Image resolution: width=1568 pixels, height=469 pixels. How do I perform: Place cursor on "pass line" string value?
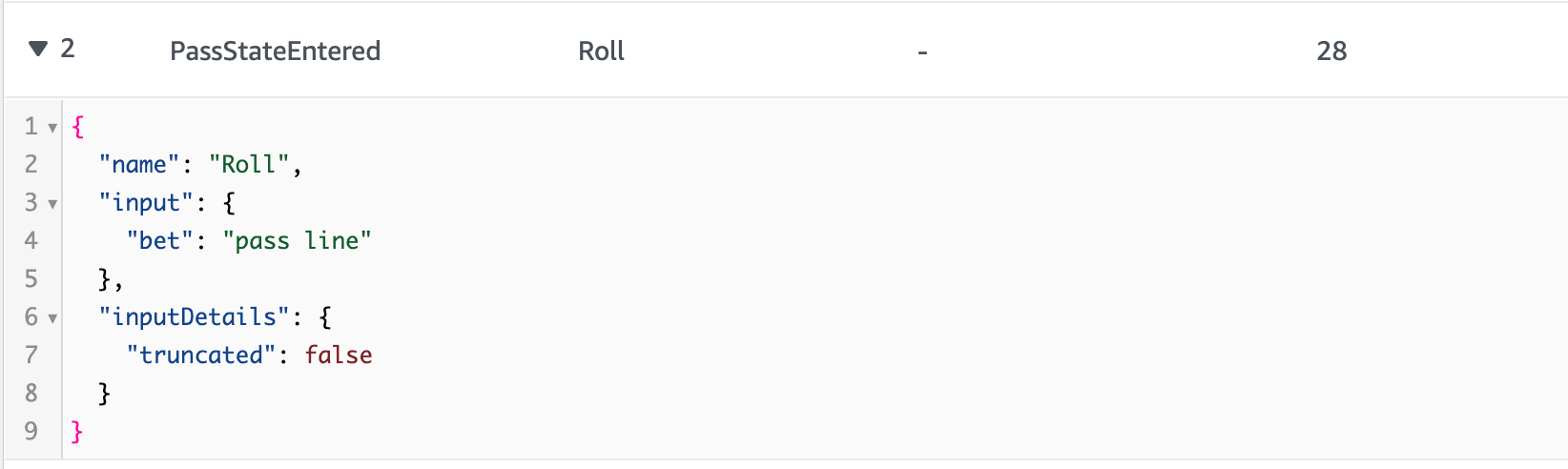298,241
